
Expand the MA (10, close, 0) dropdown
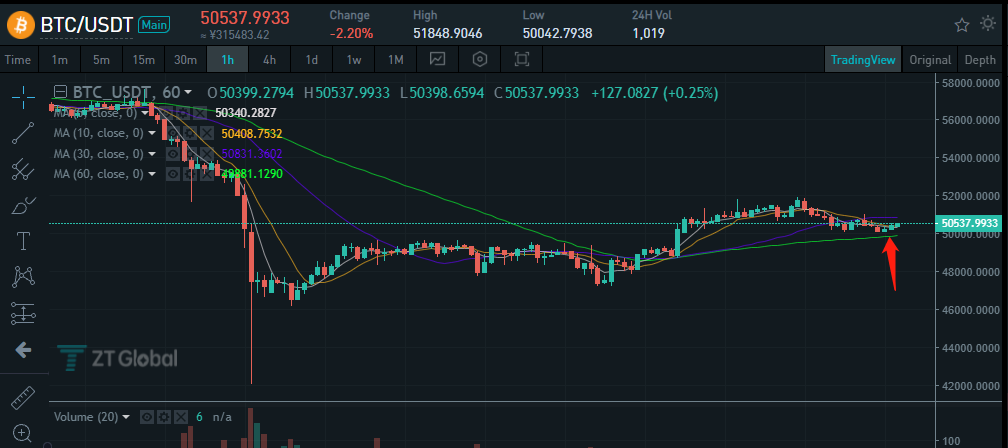(152, 134)
